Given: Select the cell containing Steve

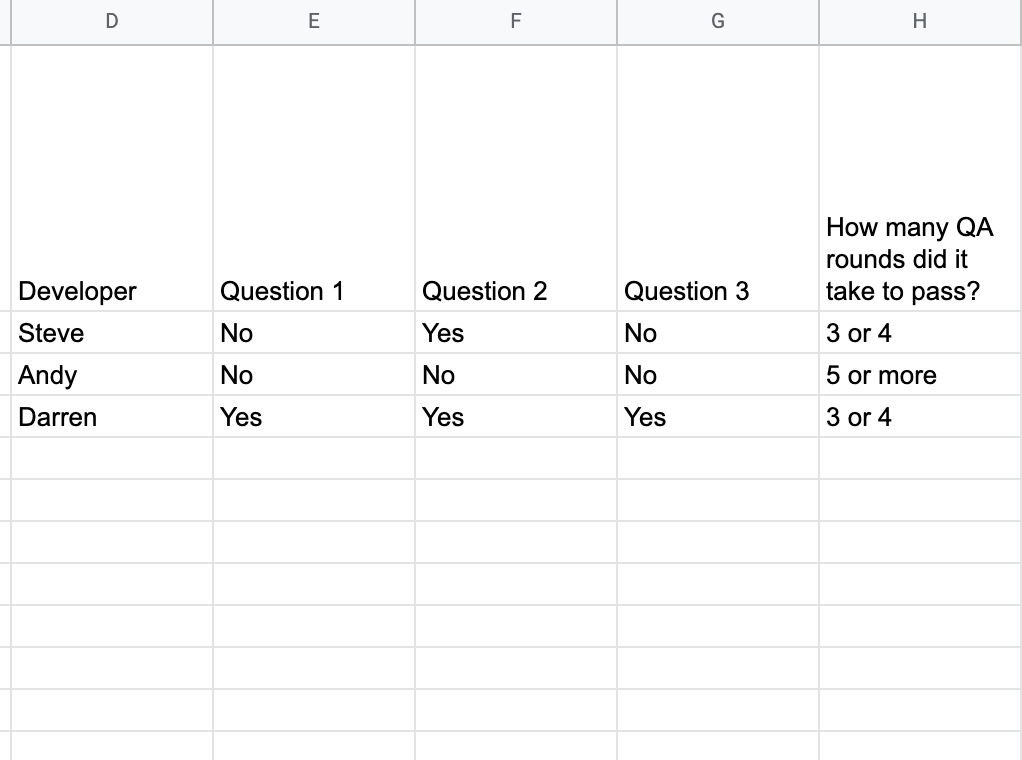Looking at the screenshot, I should click(112, 332).
